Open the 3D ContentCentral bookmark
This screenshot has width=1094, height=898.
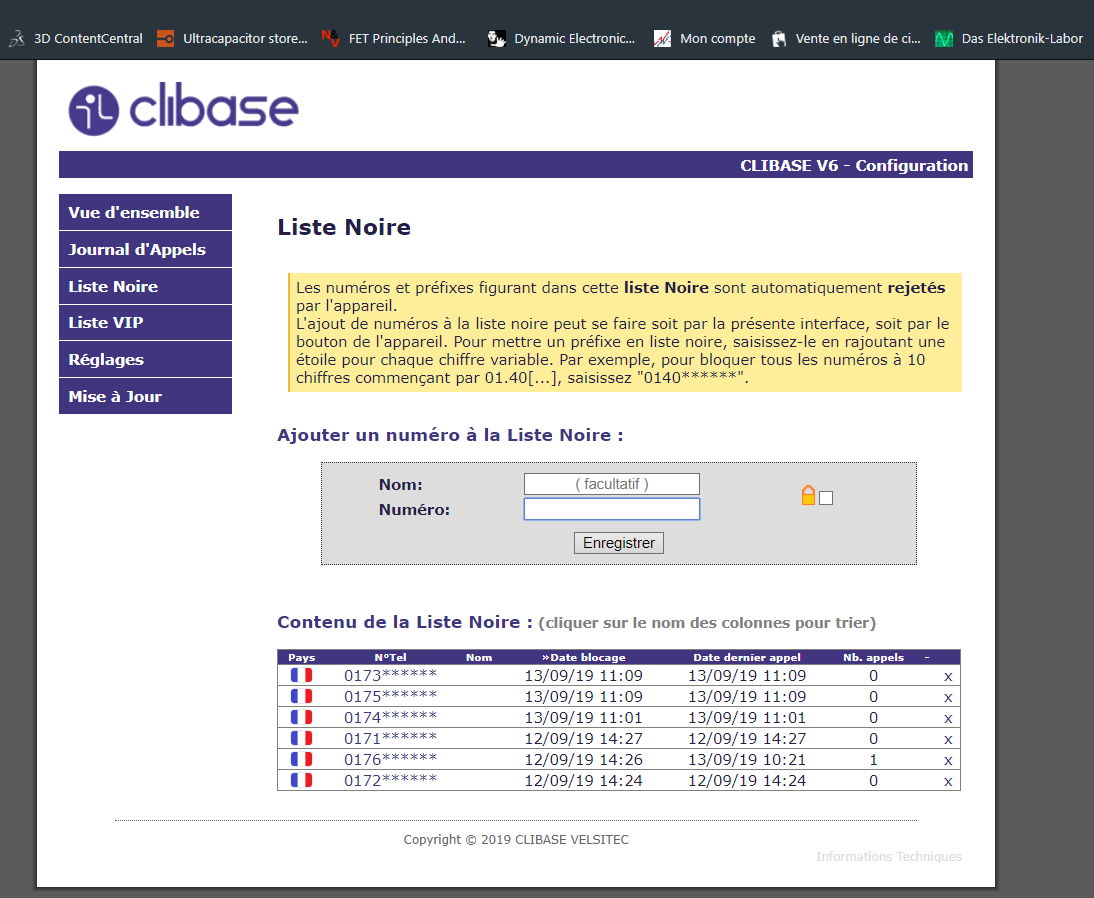click(x=75, y=38)
